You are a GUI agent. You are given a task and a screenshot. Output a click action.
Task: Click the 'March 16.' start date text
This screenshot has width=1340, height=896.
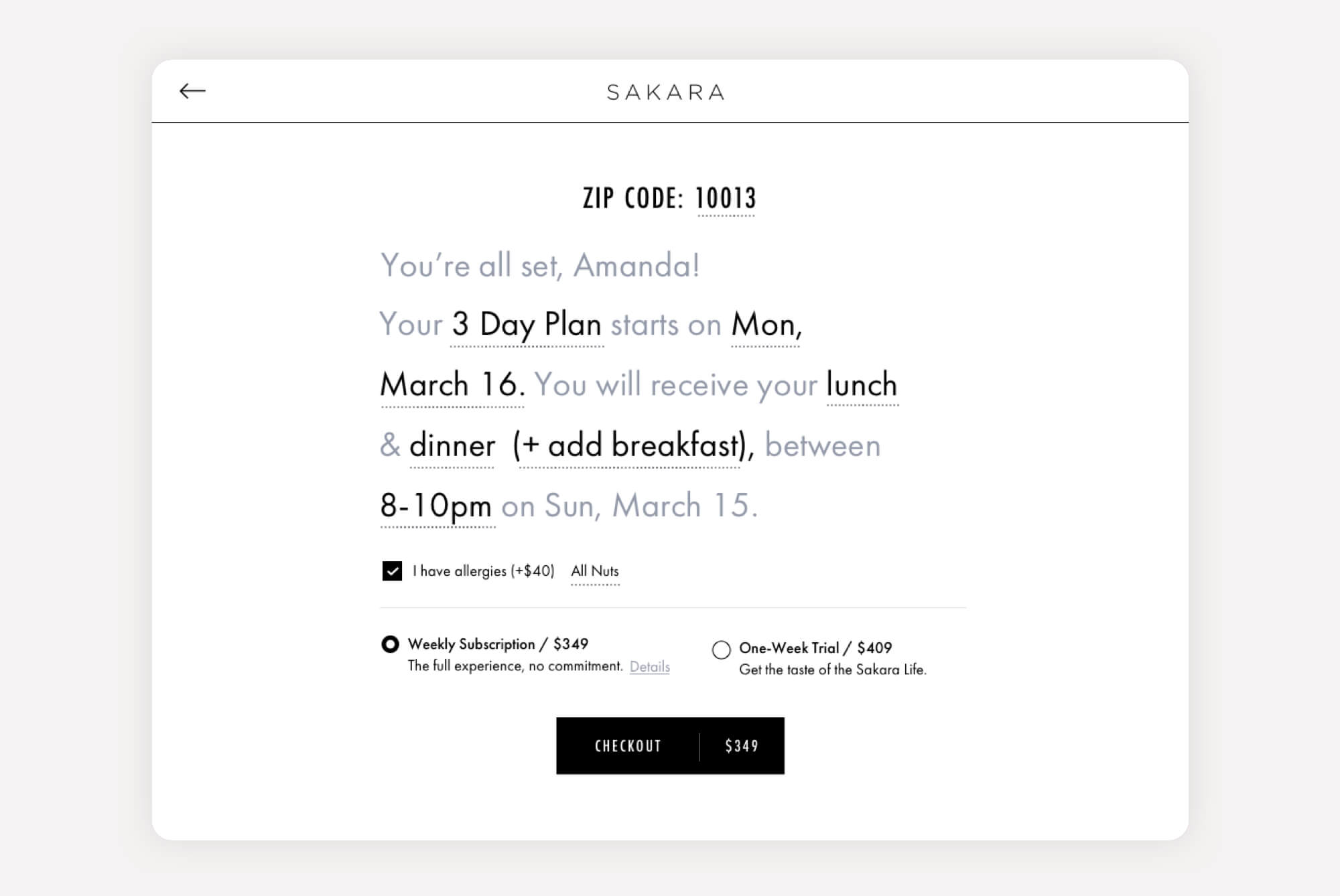pos(452,386)
